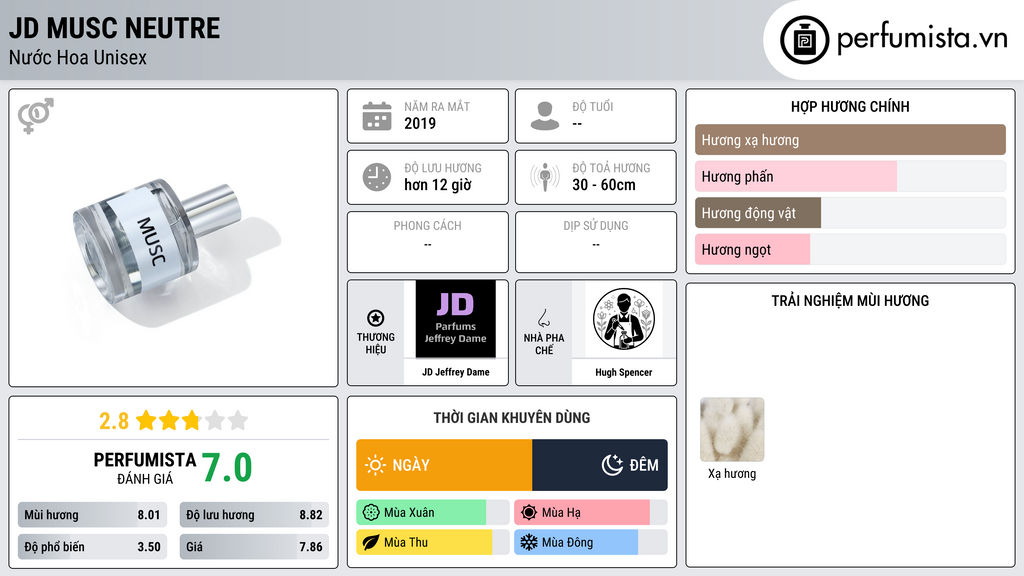Click the PERFUMISTA ĐÁNH GIÁ label
1024x576 pixels.
coord(145,468)
